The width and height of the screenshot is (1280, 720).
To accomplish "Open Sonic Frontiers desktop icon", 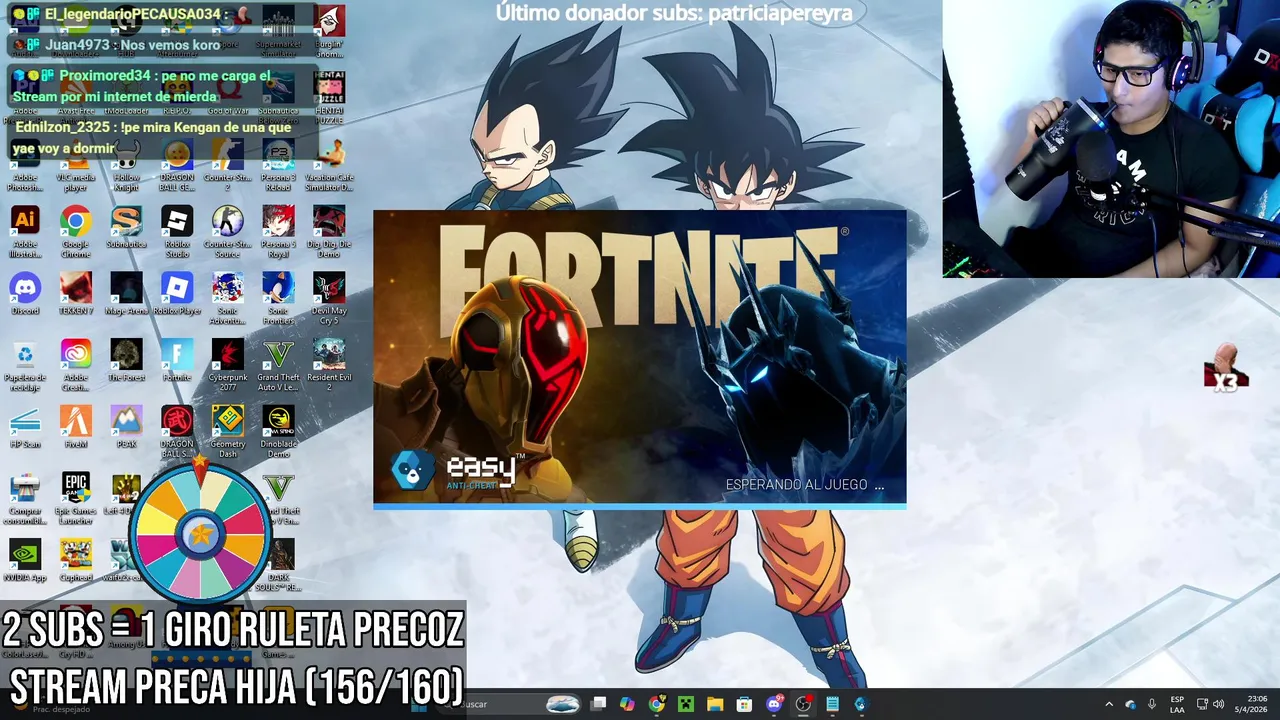I will pyautogui.click(x=278, y=298).
